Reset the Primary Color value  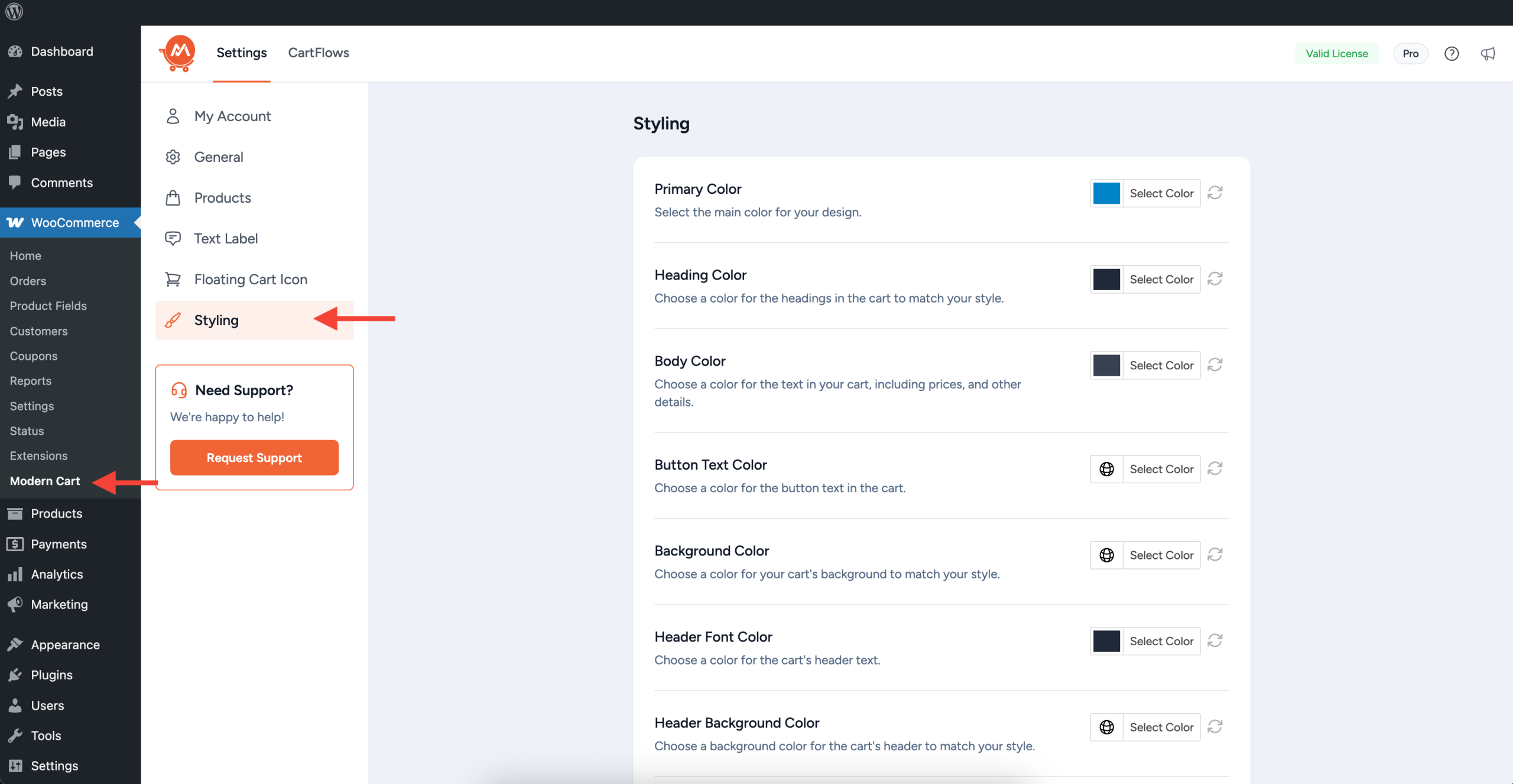(1215, 193)
